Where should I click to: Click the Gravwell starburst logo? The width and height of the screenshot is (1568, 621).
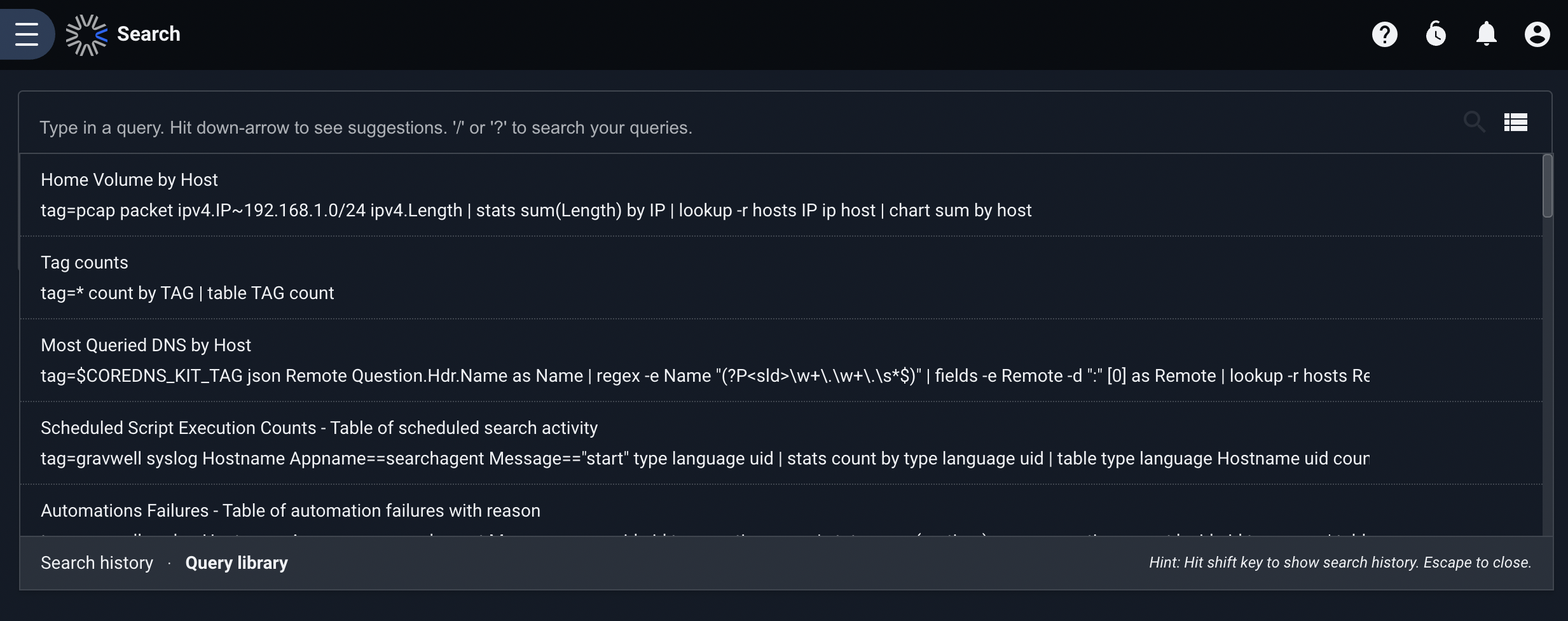86,35
